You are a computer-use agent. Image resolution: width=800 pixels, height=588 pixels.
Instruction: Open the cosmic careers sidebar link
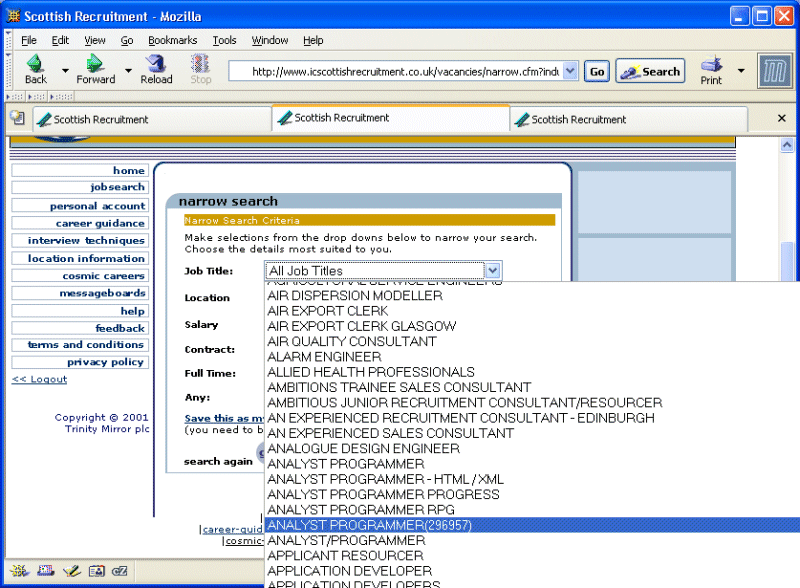[x=80, y=276]
